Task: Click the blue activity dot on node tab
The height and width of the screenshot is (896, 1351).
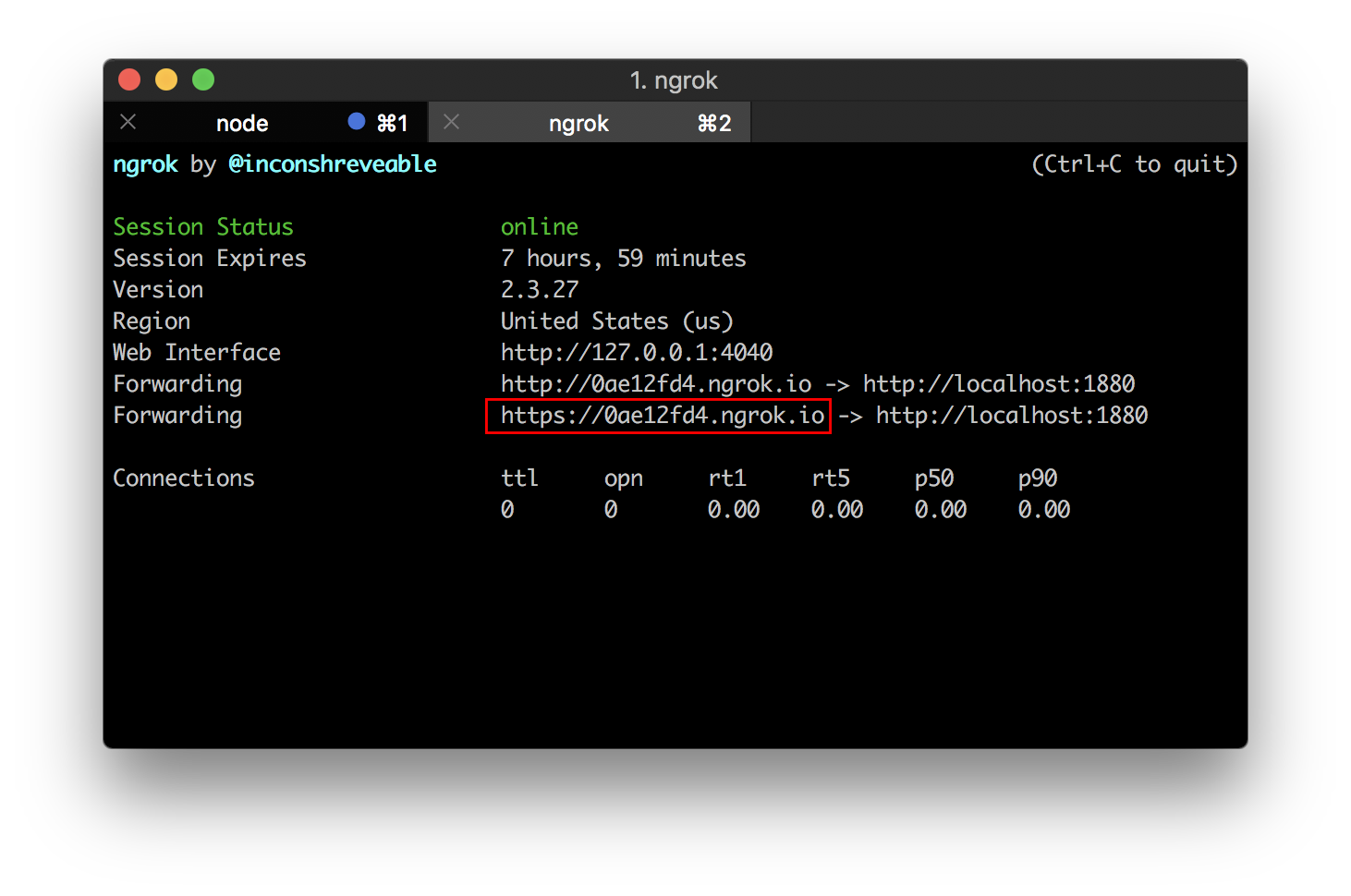Action: pyautogui.click(x=356, y=121)
